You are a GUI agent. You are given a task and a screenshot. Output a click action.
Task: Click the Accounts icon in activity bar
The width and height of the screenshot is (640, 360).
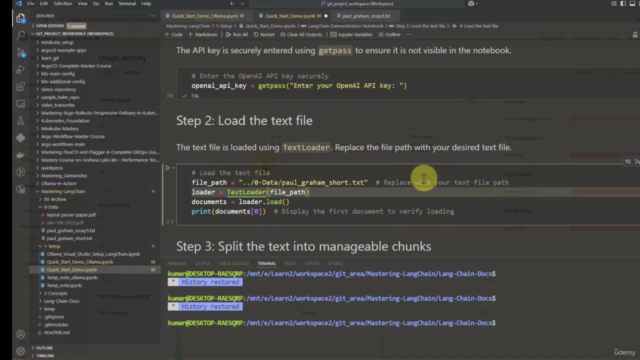click(x=20, y=334)
